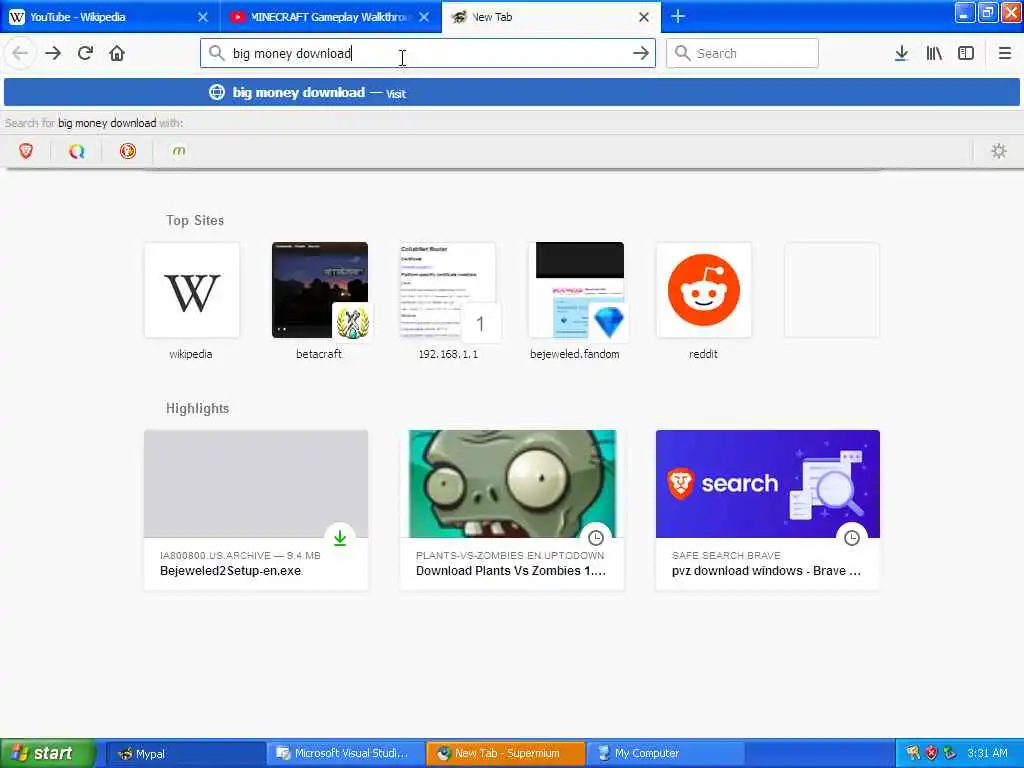
Task: Click the Go arrow in the address bar
Action: (641, 53)
